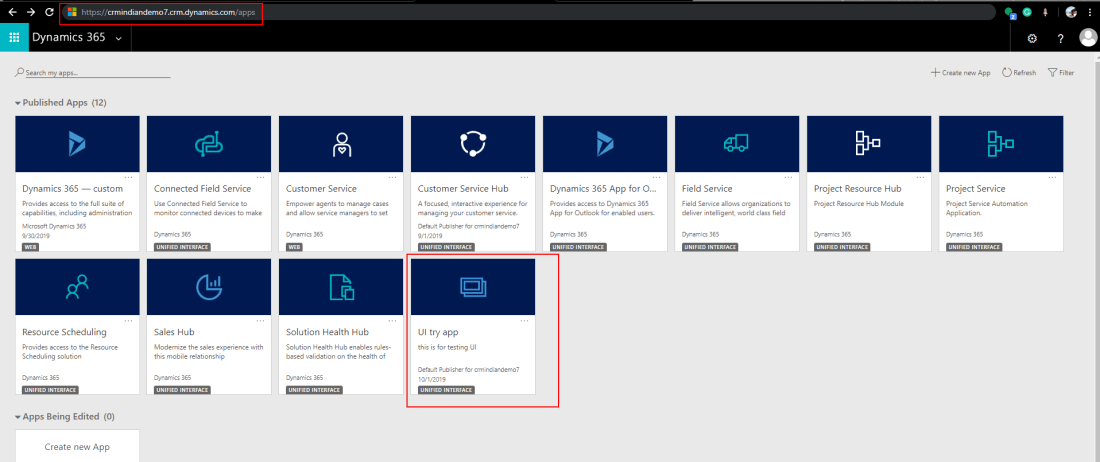Image resolution: width=1100 pixels, height=462 pixels.
Task: Open the Solution Health Hub icon
Action: pyautogui.click(x=340, y=287)
